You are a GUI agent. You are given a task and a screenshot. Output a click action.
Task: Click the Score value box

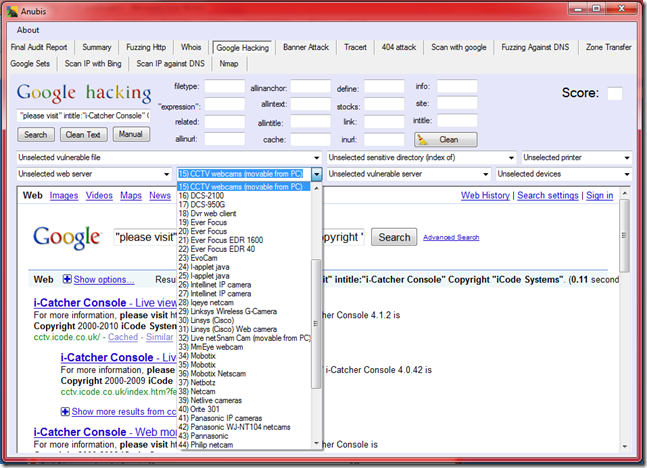pyautogui.click(x=615, y=94)
